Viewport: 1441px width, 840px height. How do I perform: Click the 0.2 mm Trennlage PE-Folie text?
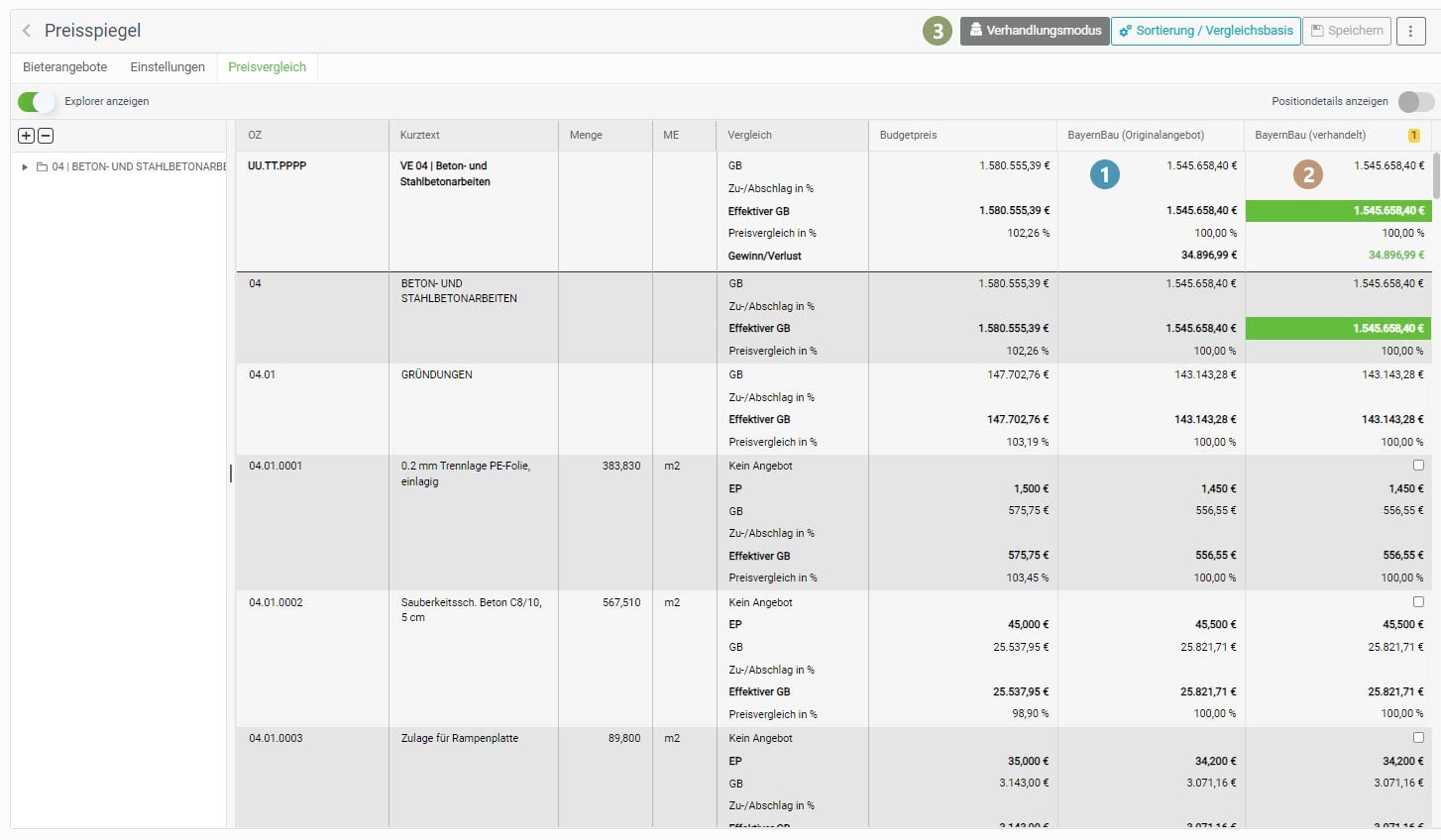tap(466, 473)
